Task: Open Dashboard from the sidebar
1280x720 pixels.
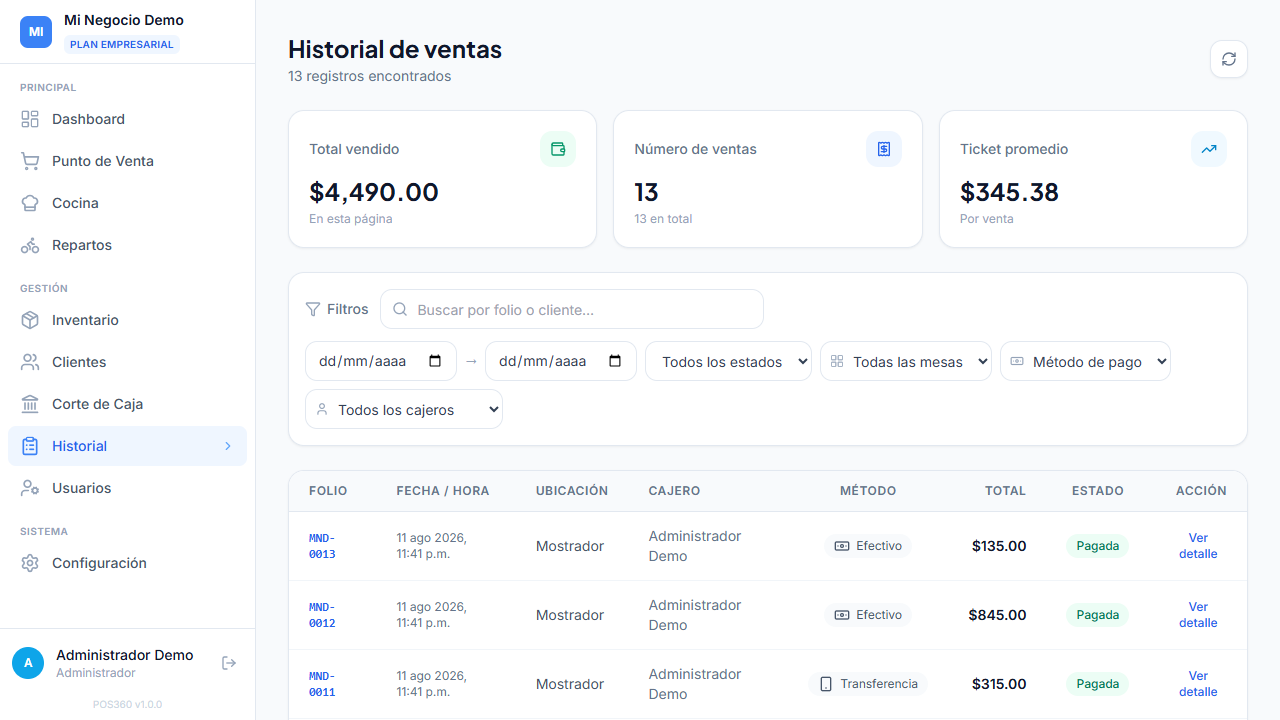Action: (x=127, y=119)
